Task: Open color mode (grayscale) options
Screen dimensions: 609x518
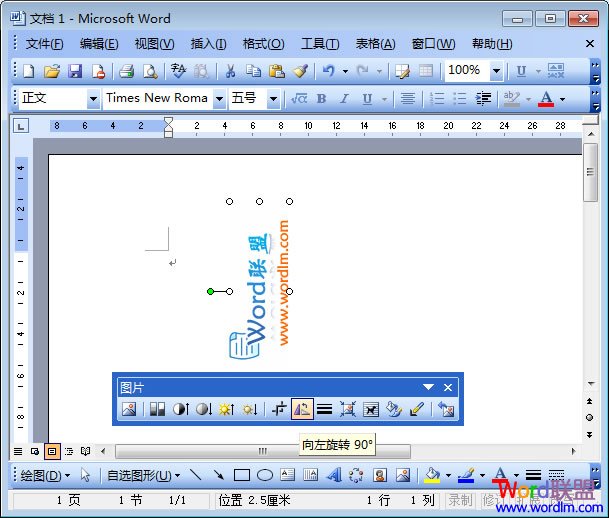Action: click(157, 409)
